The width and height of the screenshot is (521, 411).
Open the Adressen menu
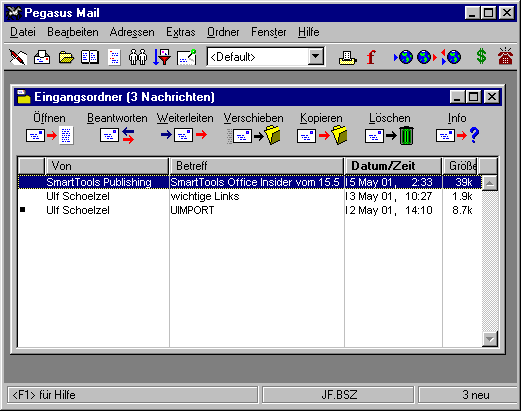(x=132, y=32)
